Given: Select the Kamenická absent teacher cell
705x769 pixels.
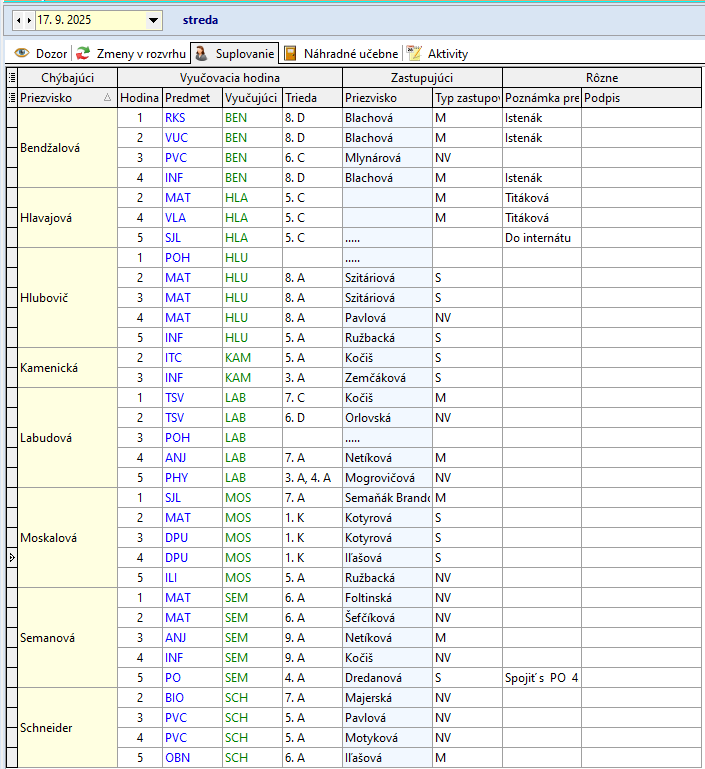Looking at the screenshot, I should click(67, 368).
